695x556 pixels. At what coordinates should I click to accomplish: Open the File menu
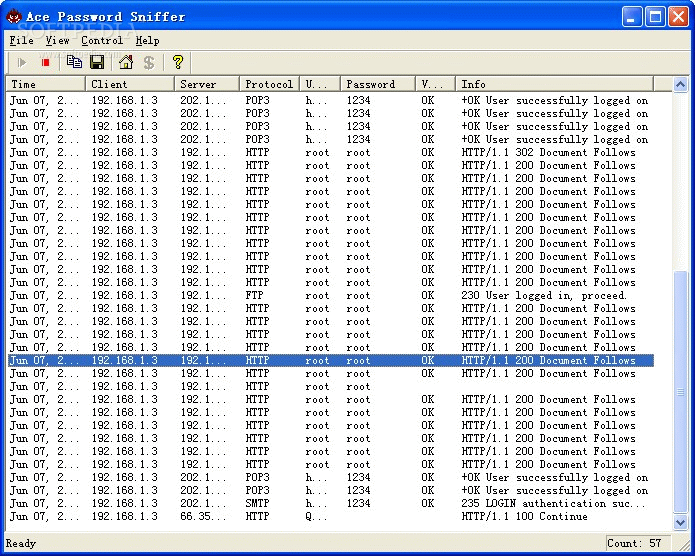pyautogui.click(x=22, y=40)
